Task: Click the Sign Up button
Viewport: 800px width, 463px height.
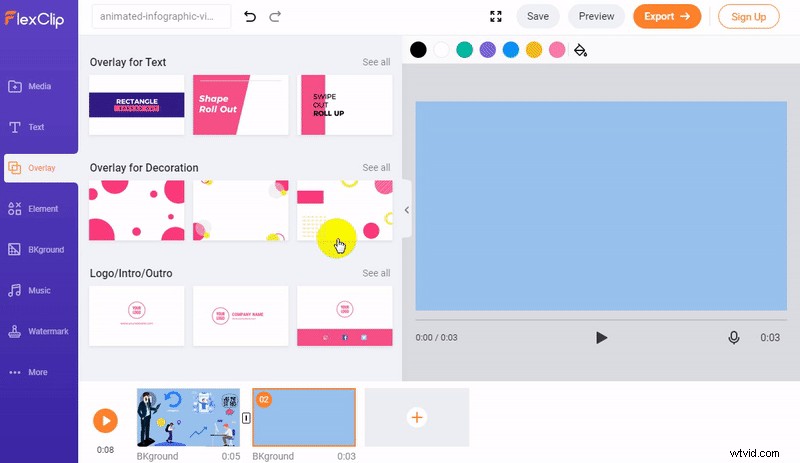Action: pos(749,16)
